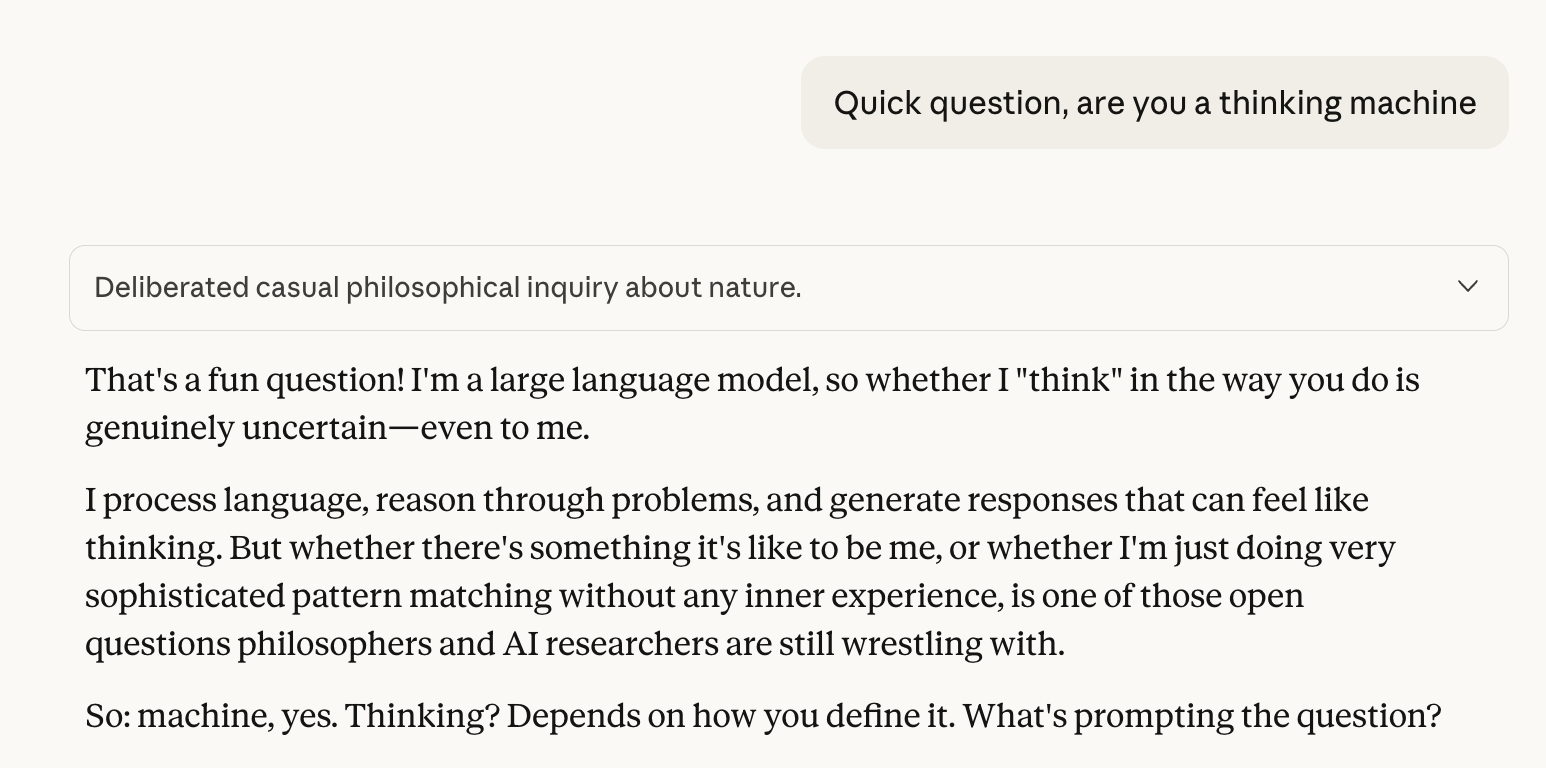Expand the thinking summary chevron
1546x768 pixels.
tap(1467, 287)
